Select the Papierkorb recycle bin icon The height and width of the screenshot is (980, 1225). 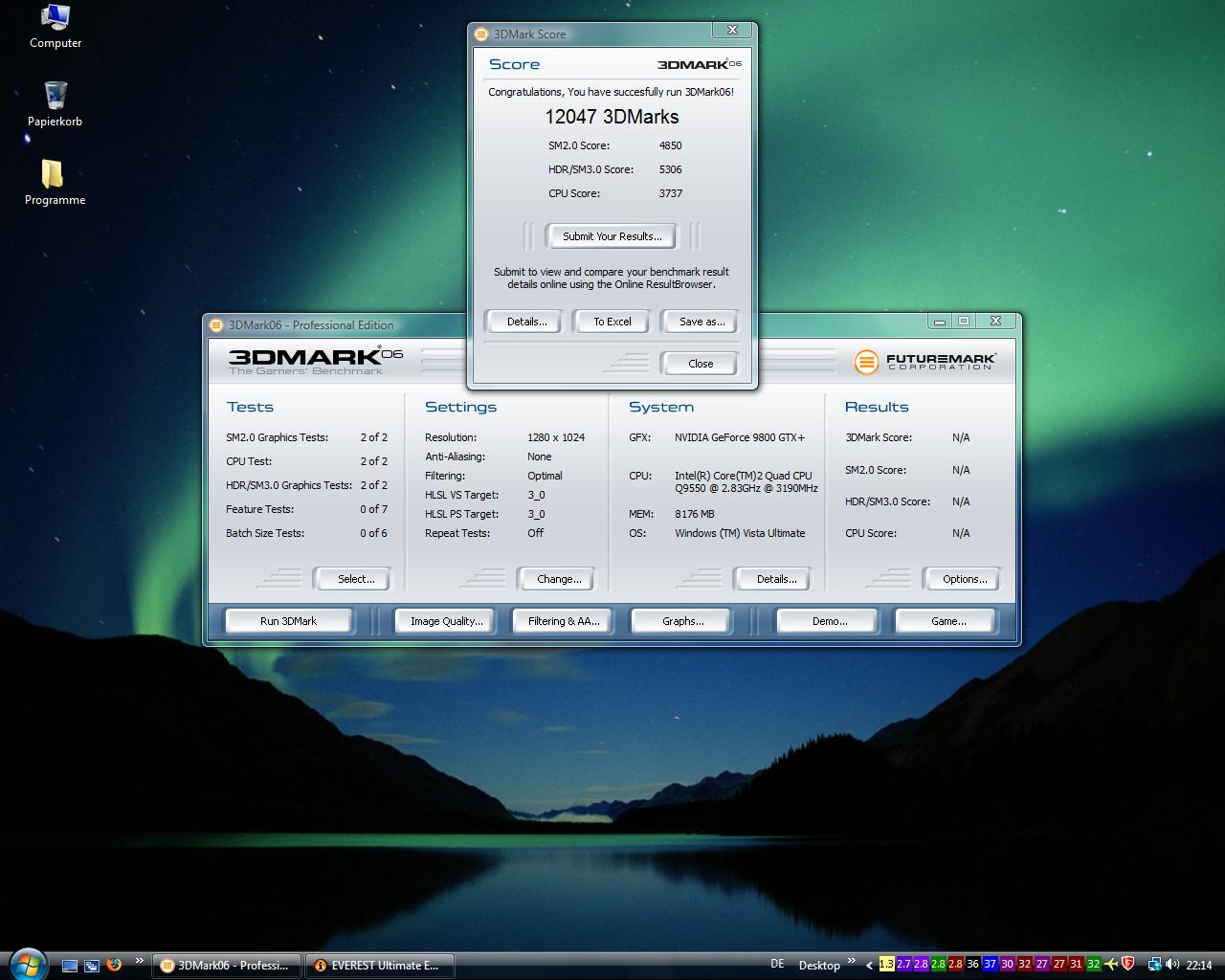[x=56, y=104]
